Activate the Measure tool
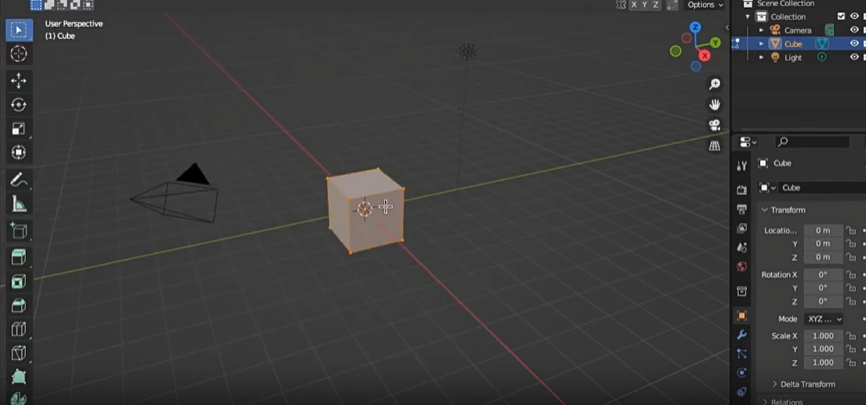The width and height of the screenshot is (866, 405). [18, 204]
